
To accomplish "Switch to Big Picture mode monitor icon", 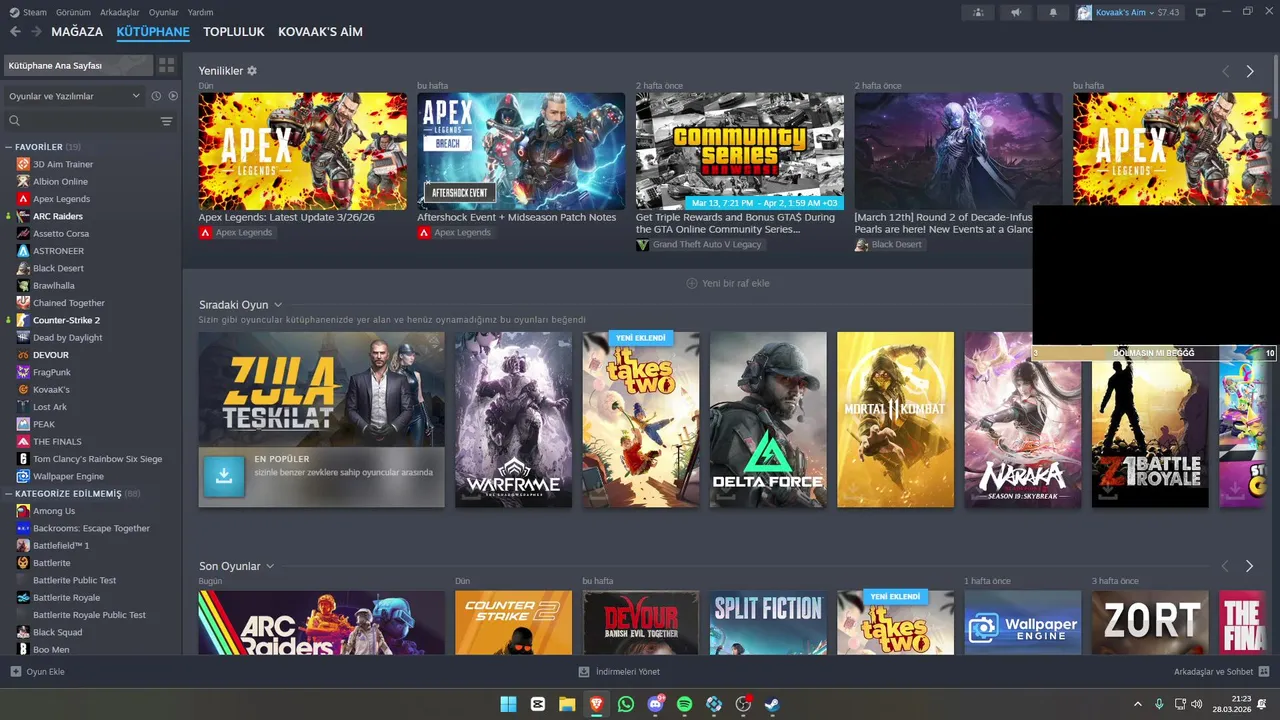I will [1201, 12].
